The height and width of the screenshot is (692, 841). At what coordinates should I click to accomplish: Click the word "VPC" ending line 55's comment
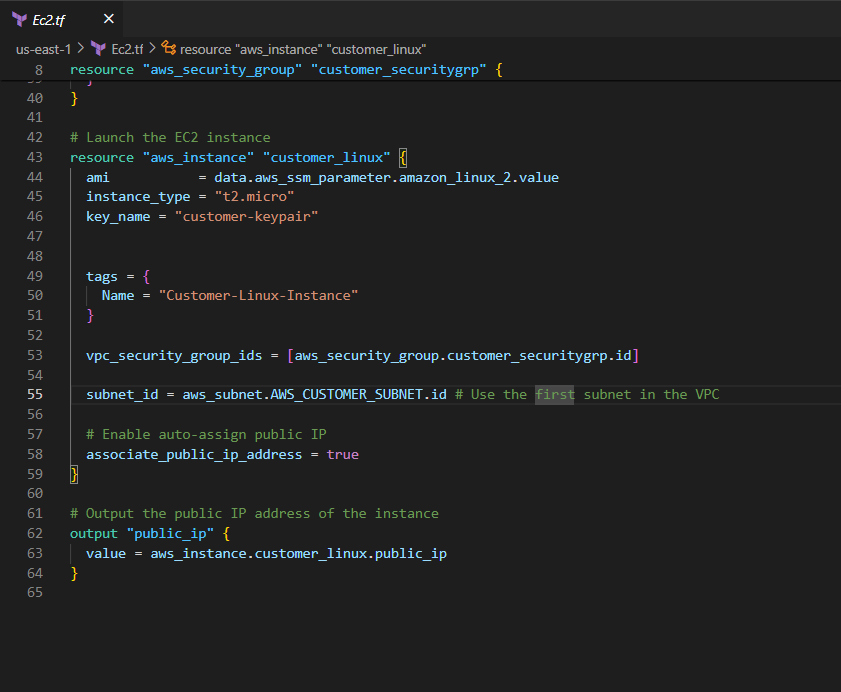pyautogui.click(x=707, y=395)
